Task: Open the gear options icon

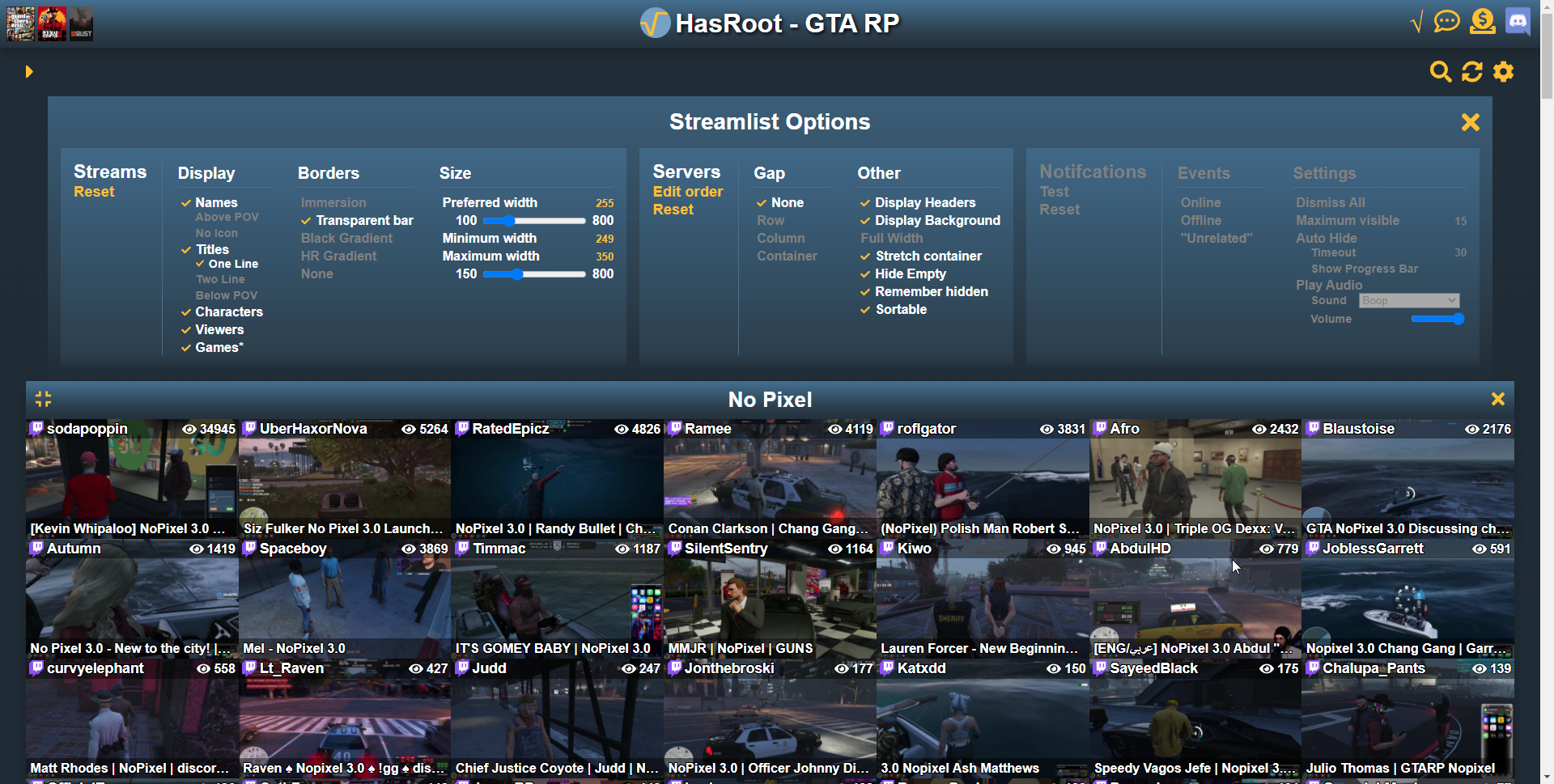Action: (x=1504, y=72)
